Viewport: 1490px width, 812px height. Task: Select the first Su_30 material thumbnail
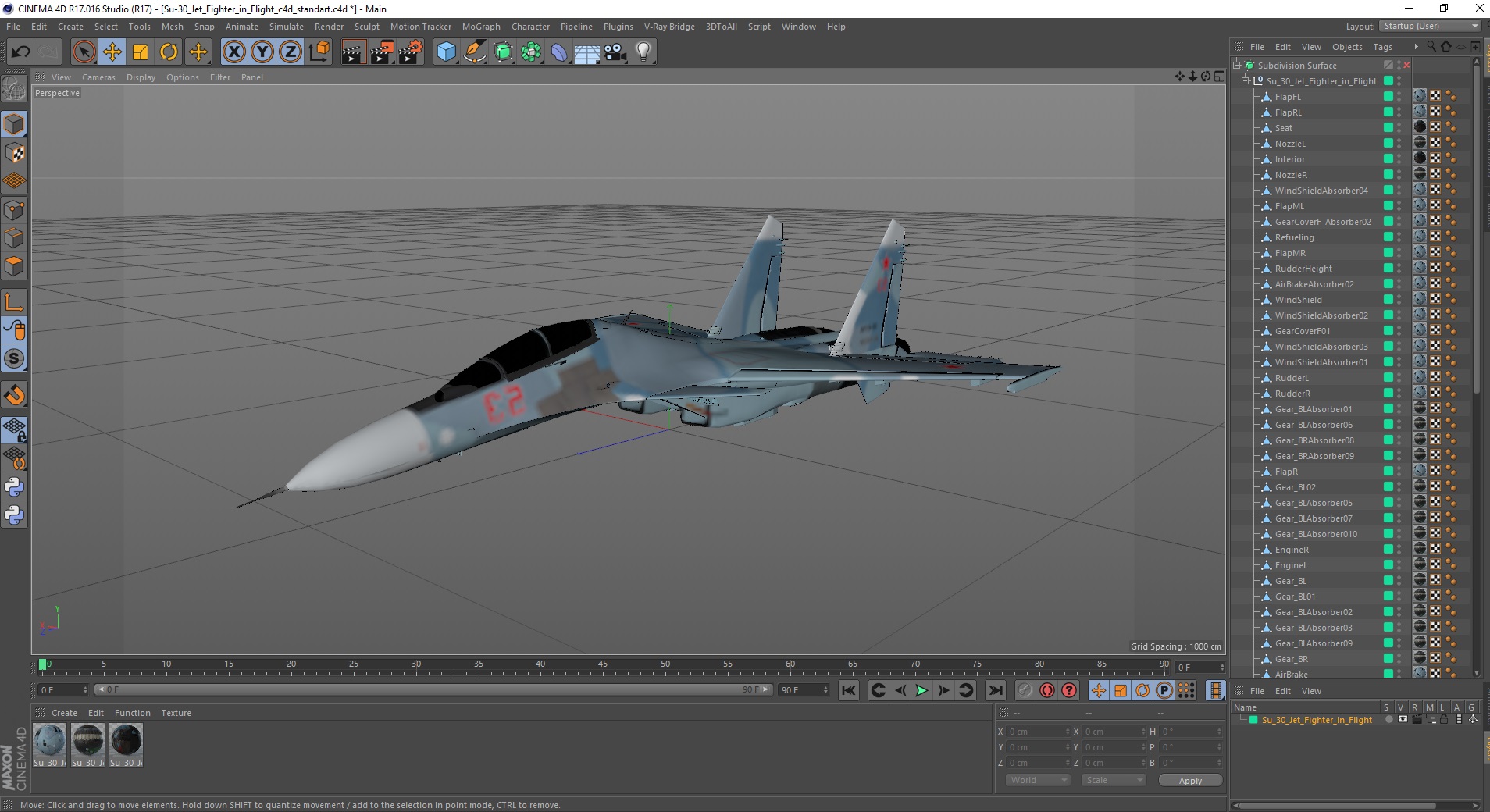[49, 746]
